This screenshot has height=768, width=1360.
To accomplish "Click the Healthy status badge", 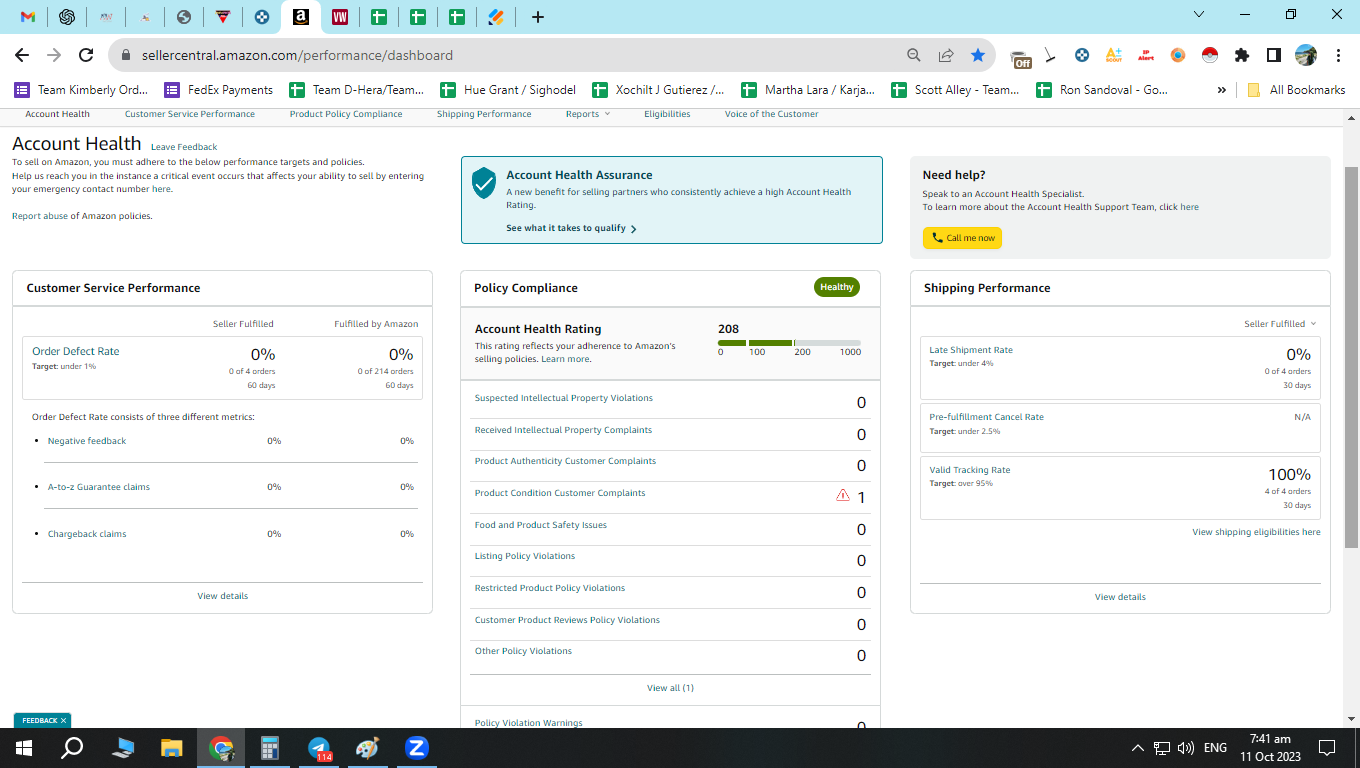I will click(x=837, y=287).
